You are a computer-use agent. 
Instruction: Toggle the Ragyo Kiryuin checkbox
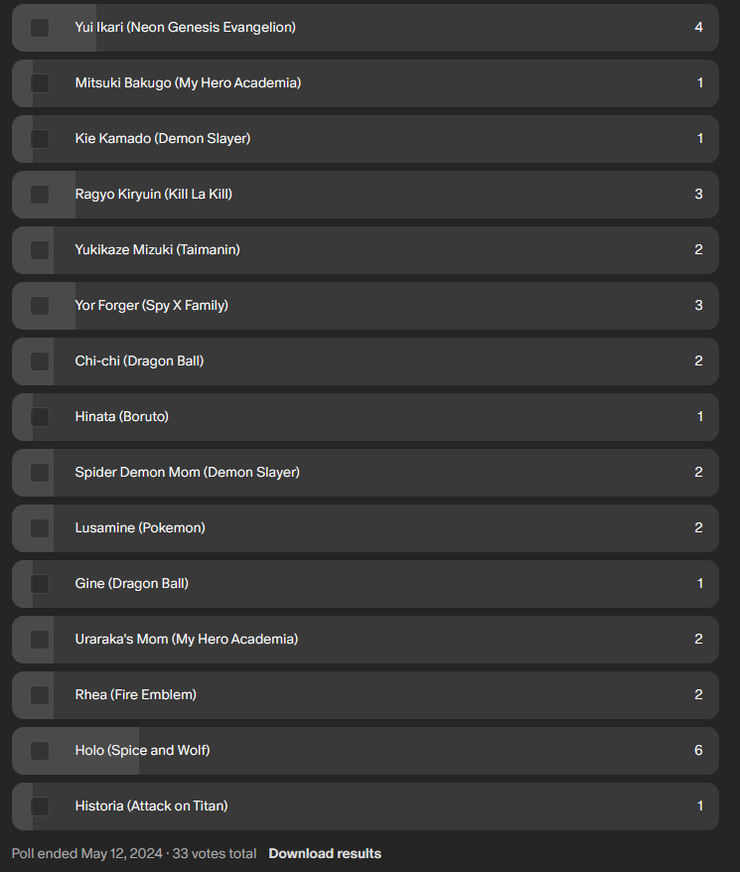coord(40,194)
